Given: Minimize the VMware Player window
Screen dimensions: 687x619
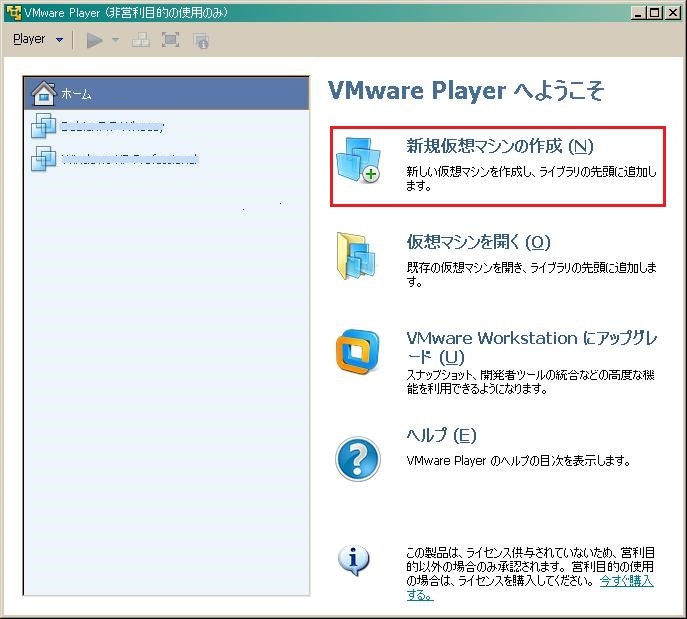Looking at the screenshot, I should 638,13.
